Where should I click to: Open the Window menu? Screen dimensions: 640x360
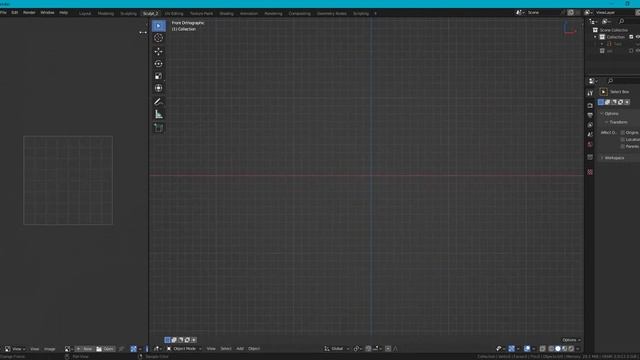47,13
